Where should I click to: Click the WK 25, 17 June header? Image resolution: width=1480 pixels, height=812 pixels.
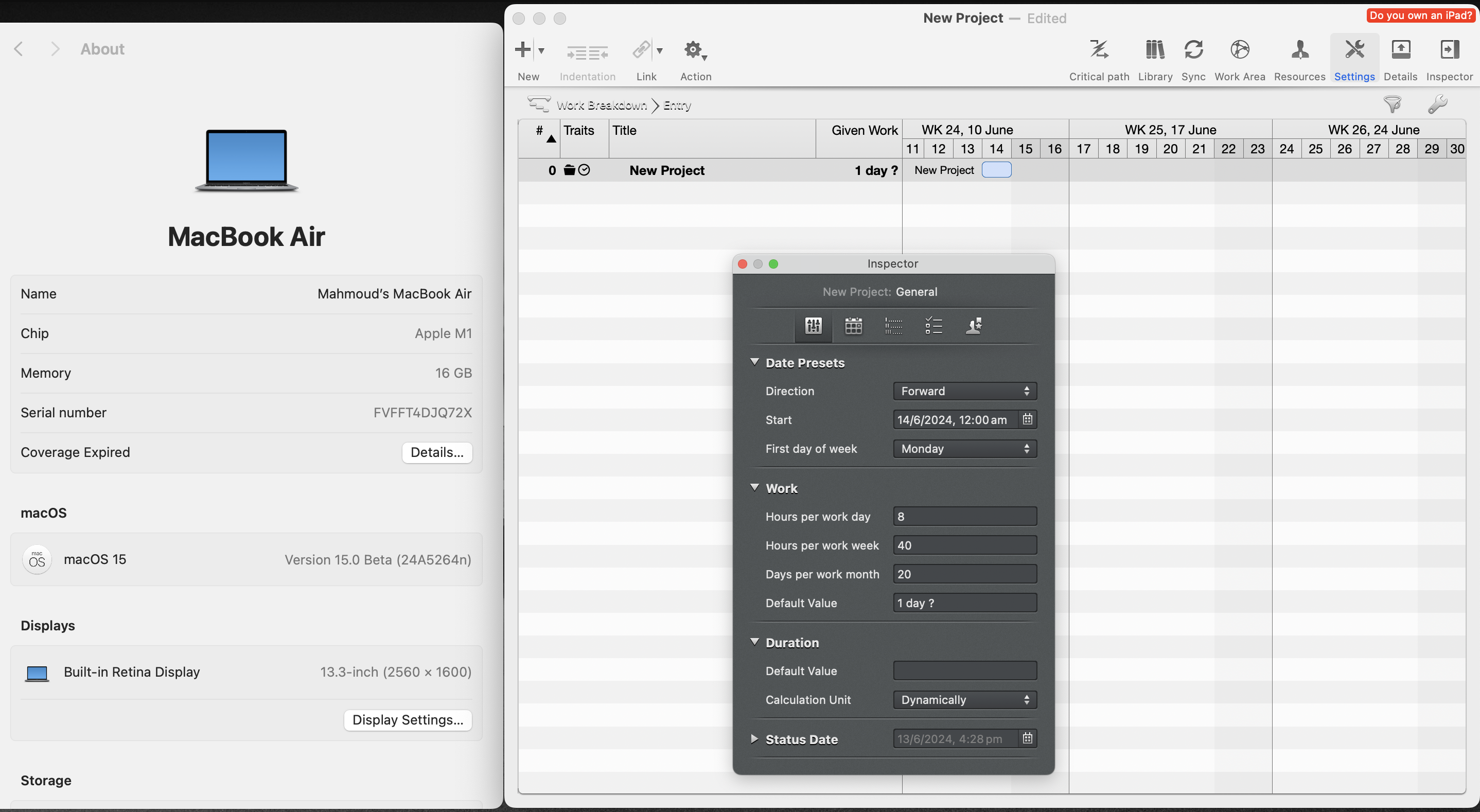pyautogui.click(x=1170, y=129)
